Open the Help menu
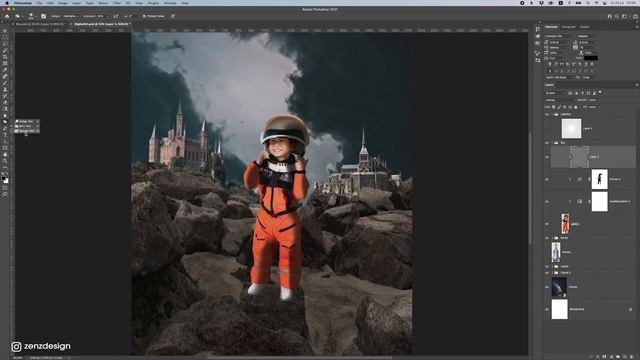This screenshot has width=640, height=360. [x=185, y=3]
